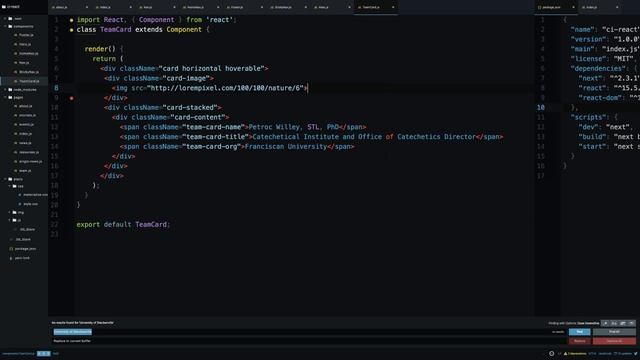This screenshot has height=360, width=640.
Task: Click 'Franciscan University' text in editor
Action: (x=286, y=147)
